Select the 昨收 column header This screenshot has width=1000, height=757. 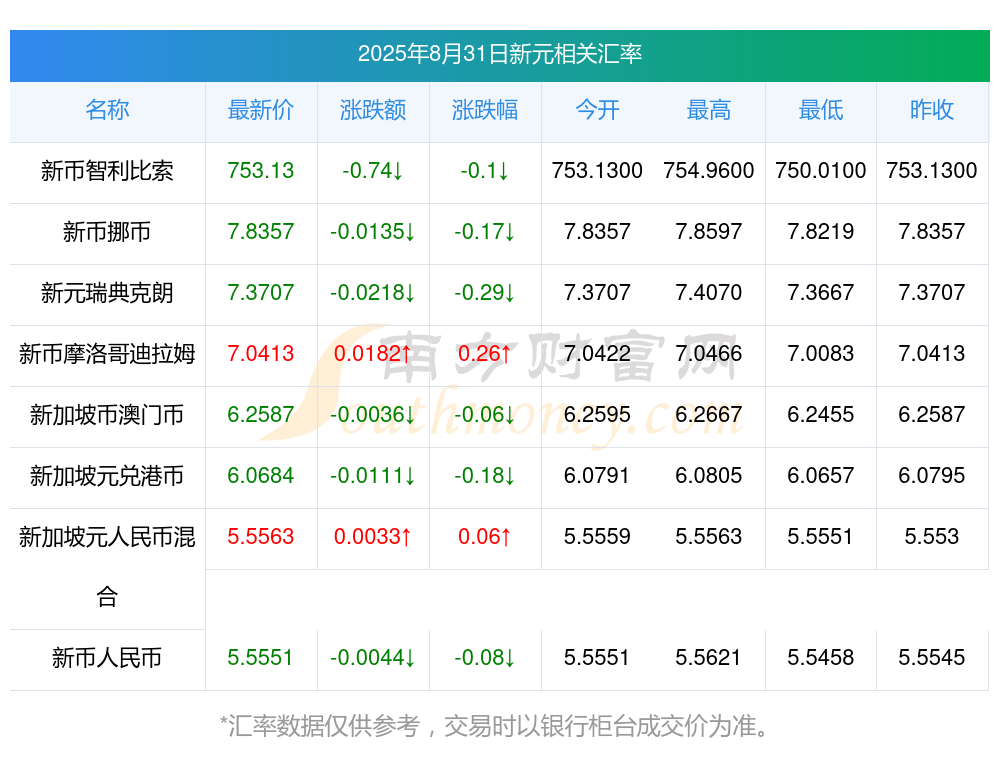click(932, 110)
